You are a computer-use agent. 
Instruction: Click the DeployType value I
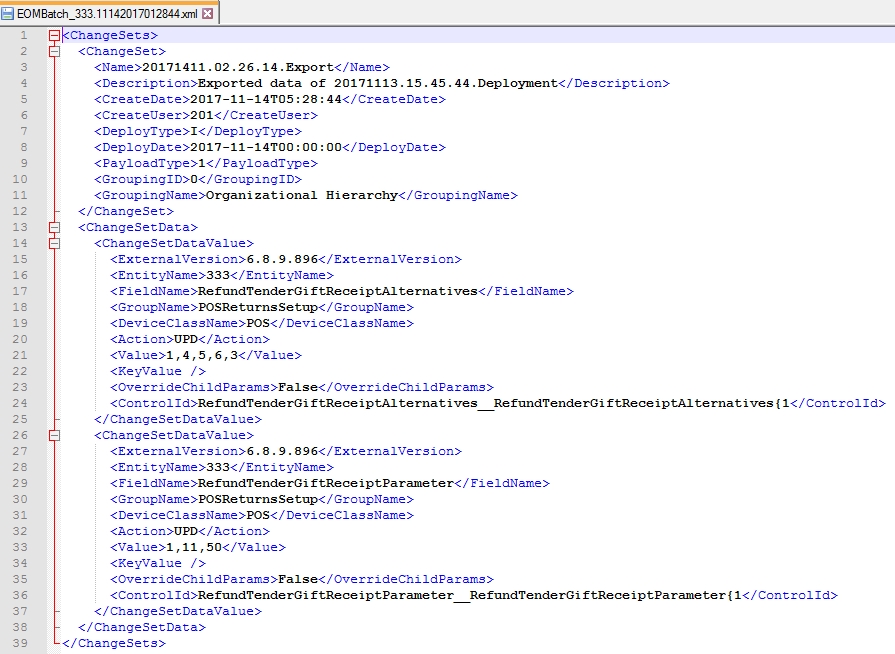coord(193,131)
